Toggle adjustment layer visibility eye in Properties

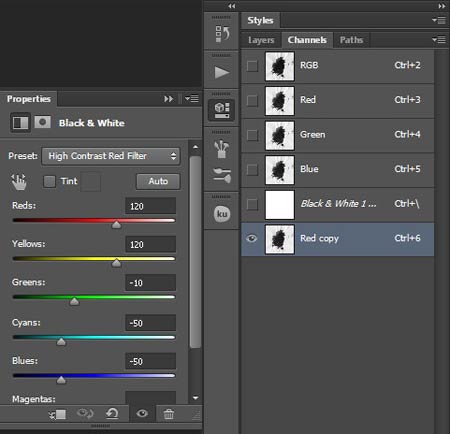(x=142, y=414)
